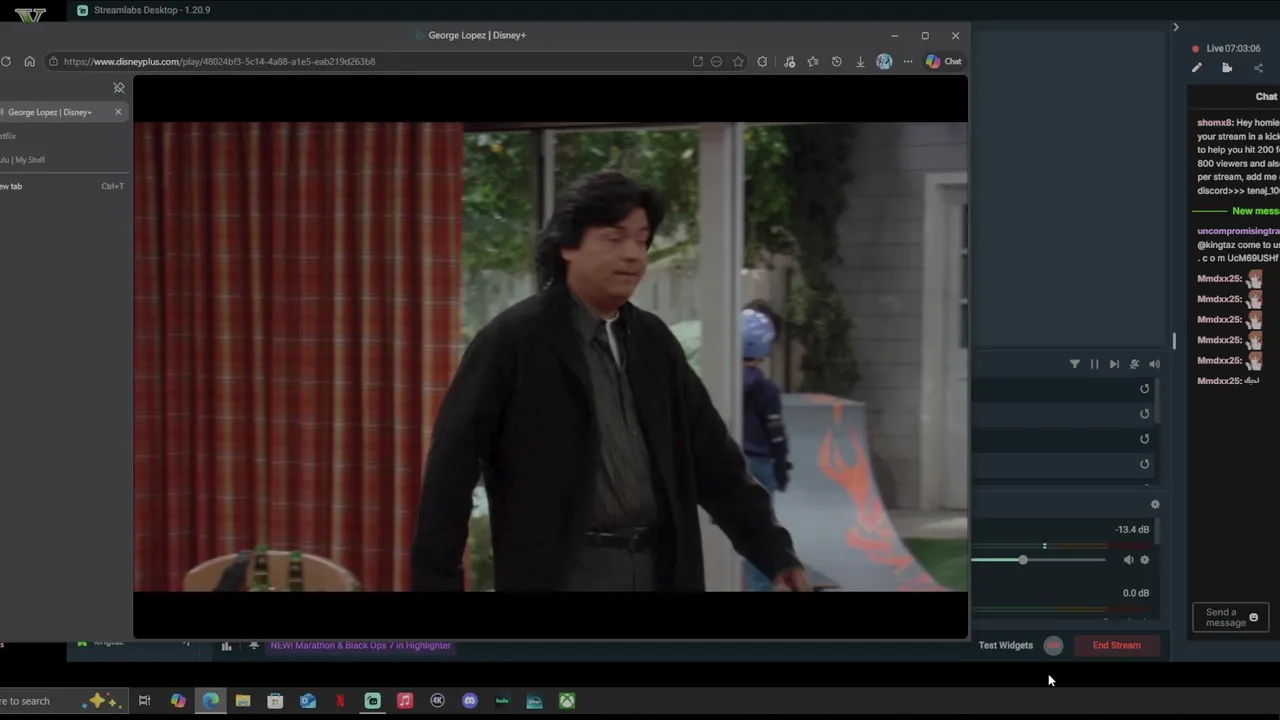Viewport: 1280px width, 720px height.
Task: Open the chat emoji picker
Action: point(1254,618)
